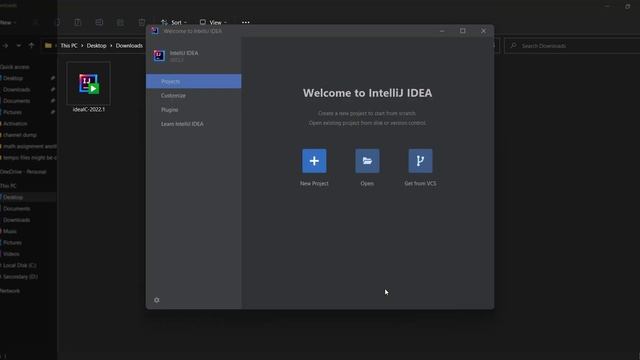Select Downloads under Quick access in Explorer
The width and height of the screenshot is (640, 360).
(x=16, y=89)
